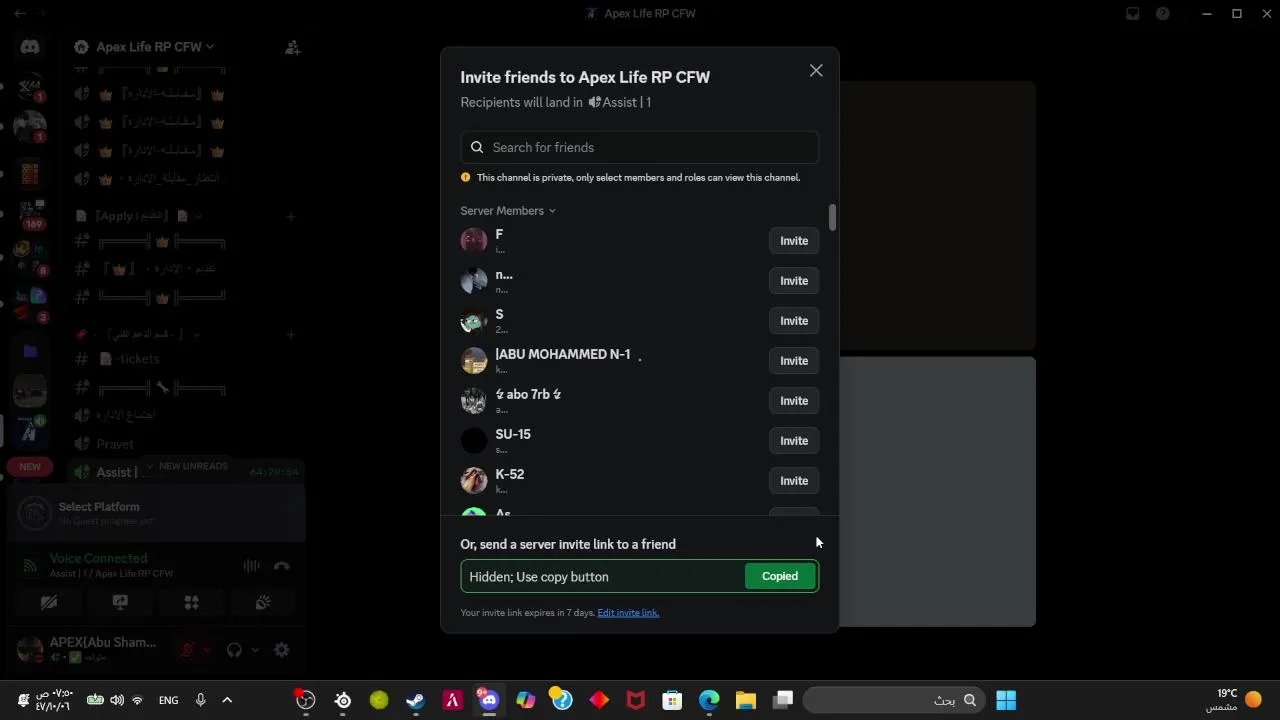This screenshot has width=1280, height=720.
Task: Invite the member named n...
Action: coord(794,281)
